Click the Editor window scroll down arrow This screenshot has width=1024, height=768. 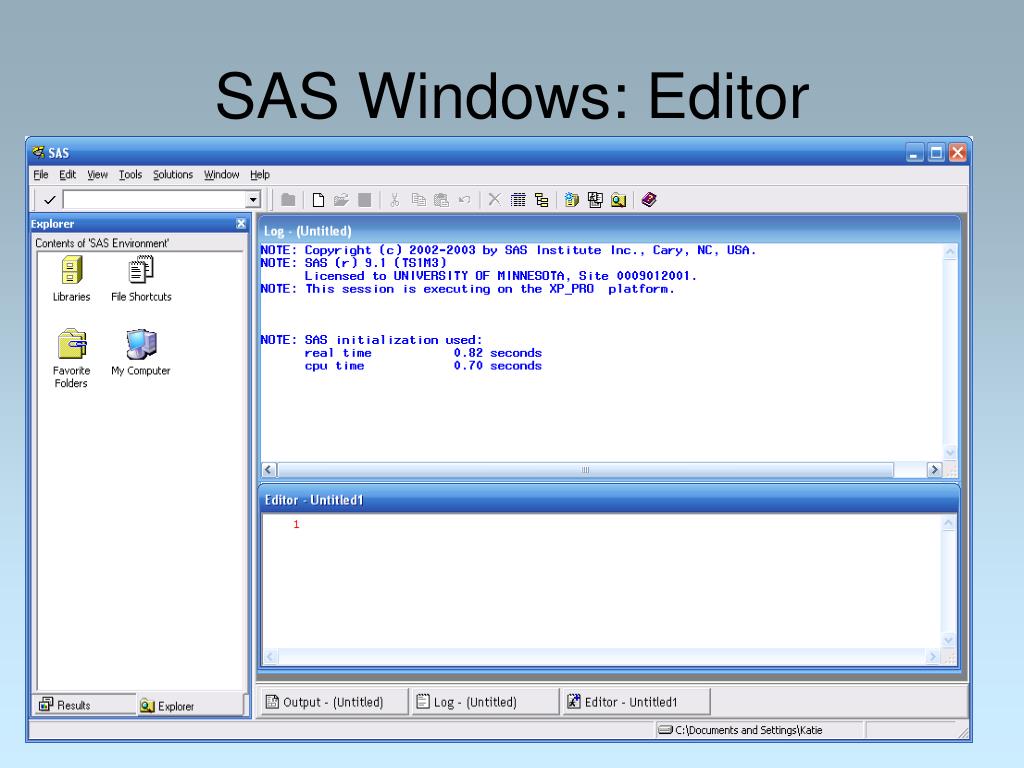click(x=948, y=641)
